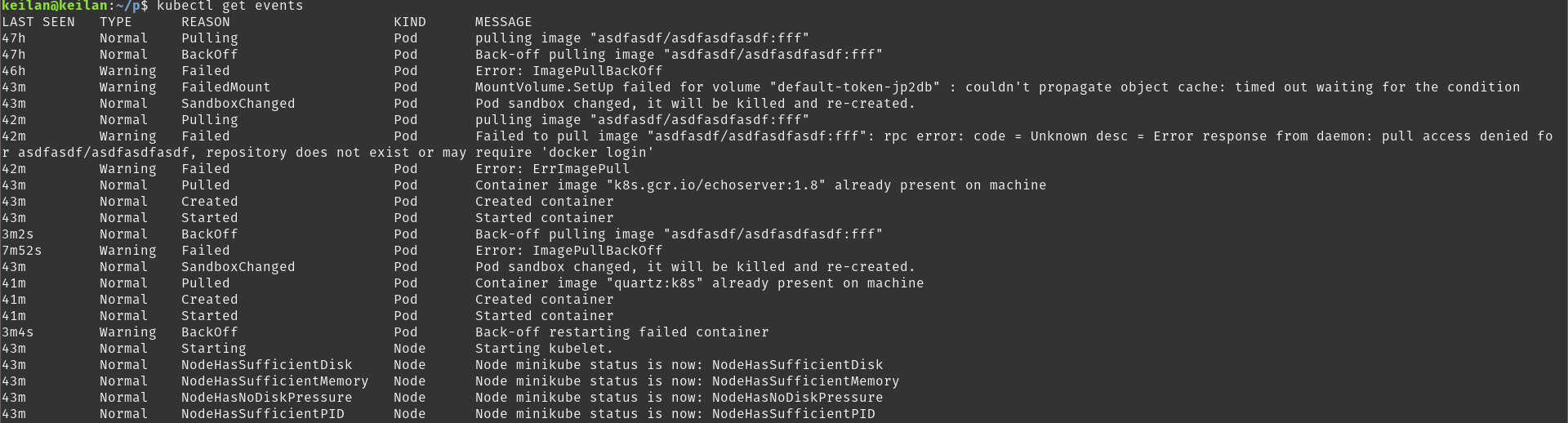Click the 3m4s last seen timestamp
Screen dimensions: 1568x423
coord(18,332)
